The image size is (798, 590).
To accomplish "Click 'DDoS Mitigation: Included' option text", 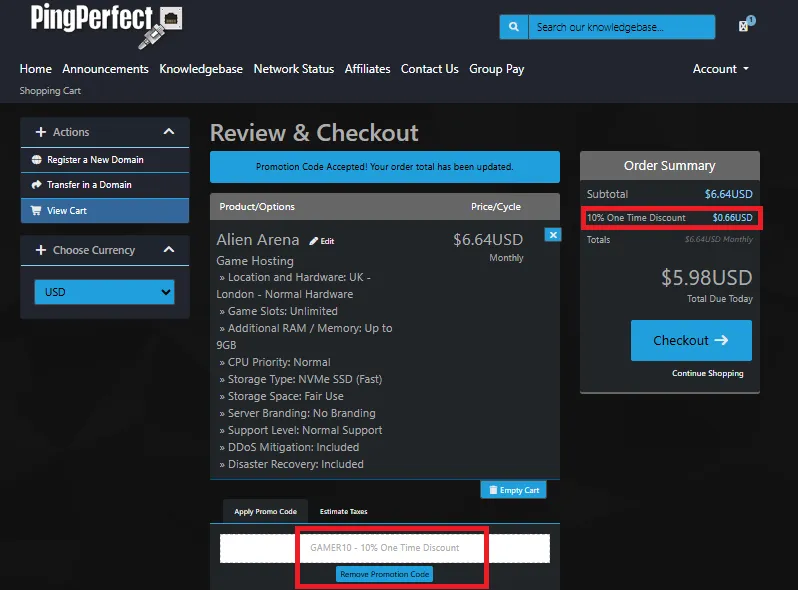I will click(293, 447).
